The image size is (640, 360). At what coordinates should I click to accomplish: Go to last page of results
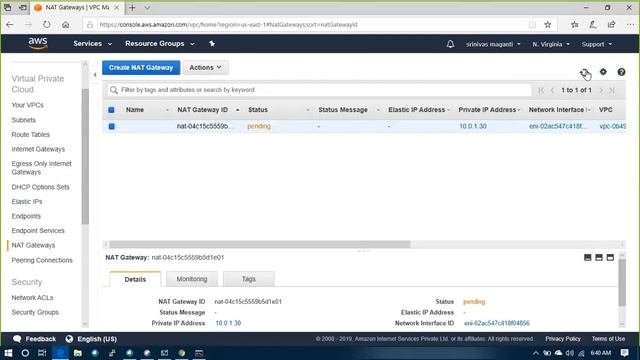coord(612,90)
